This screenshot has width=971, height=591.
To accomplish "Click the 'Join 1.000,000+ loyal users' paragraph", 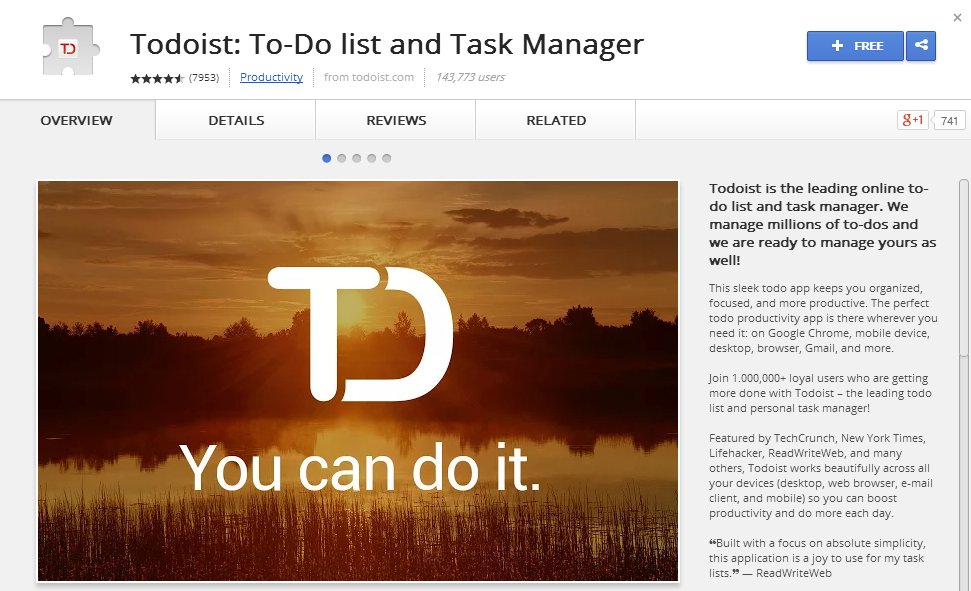I will tap(820, 393).
